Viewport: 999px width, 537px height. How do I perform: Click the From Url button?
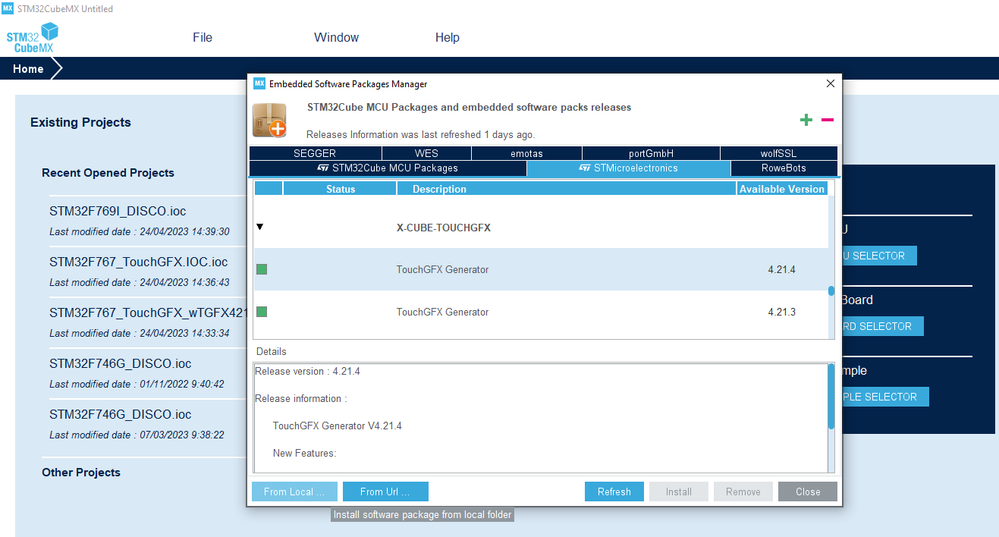(x=385, y=492)
